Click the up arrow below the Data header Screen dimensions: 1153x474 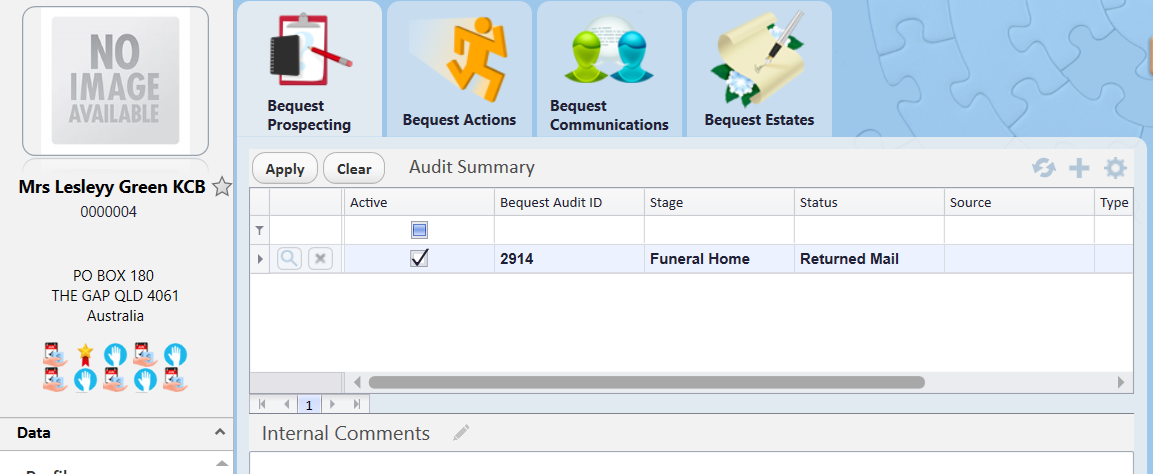[x=221, y=463]
